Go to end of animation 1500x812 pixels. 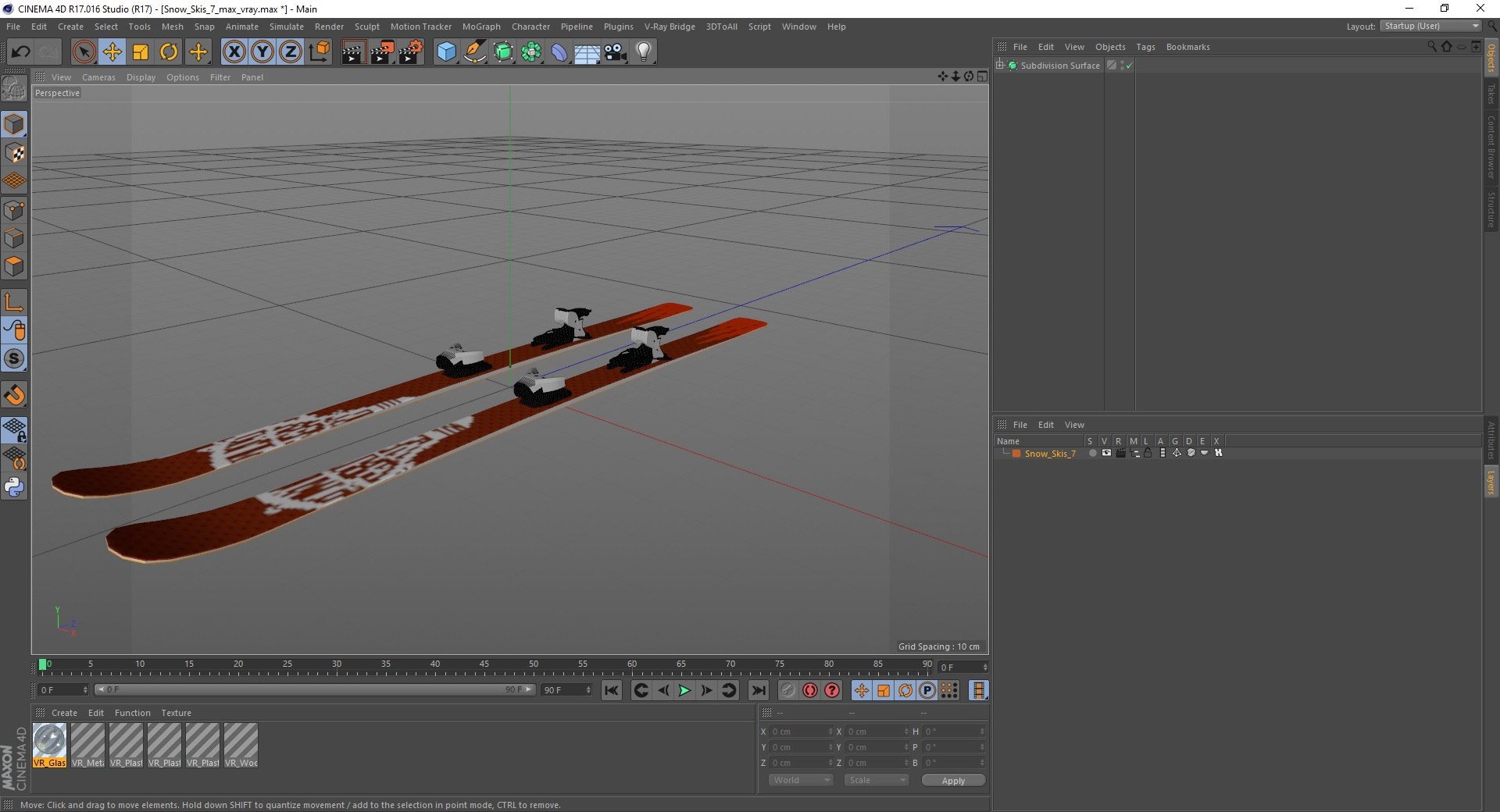[758, 690]
